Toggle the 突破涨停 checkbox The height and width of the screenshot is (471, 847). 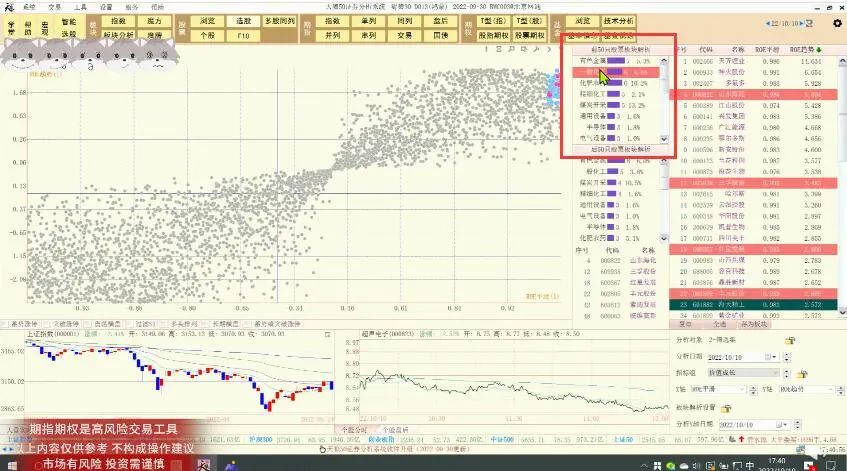pyautogui.click(x=47, y=324)
